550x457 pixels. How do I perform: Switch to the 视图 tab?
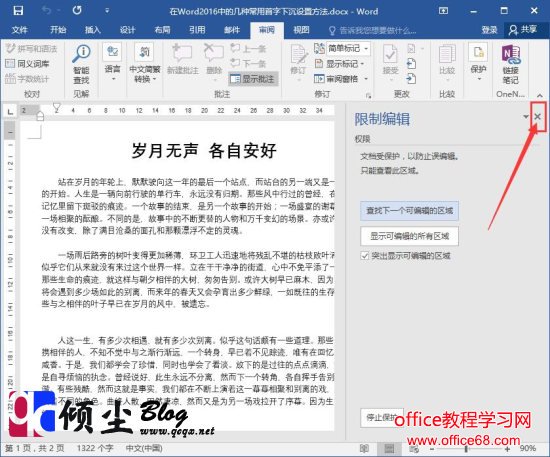301,30
